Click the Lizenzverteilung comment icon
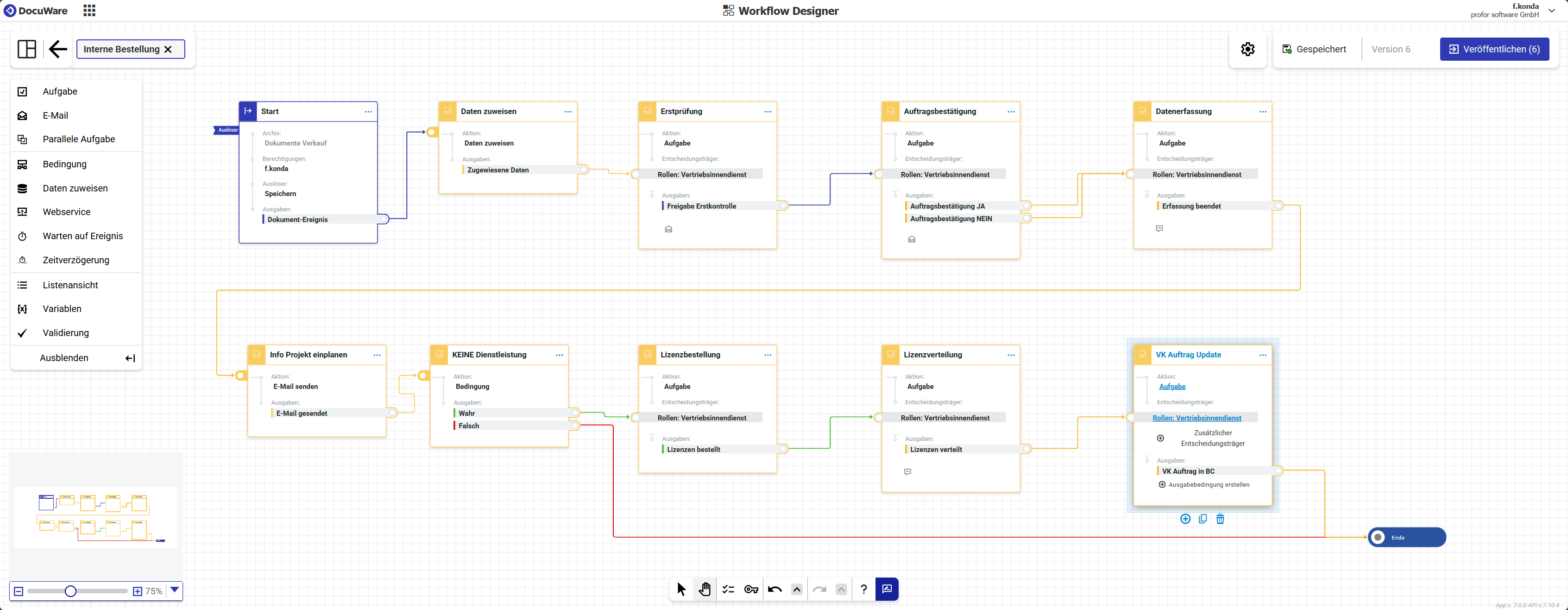Viewport: 1568px width, 610px height. point(907,472)
